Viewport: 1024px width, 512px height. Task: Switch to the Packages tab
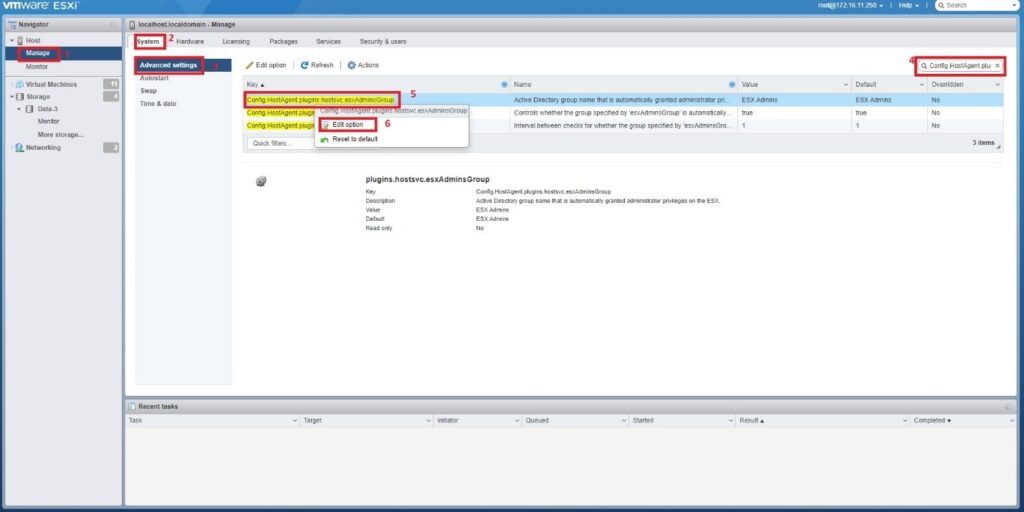point(283,41)
